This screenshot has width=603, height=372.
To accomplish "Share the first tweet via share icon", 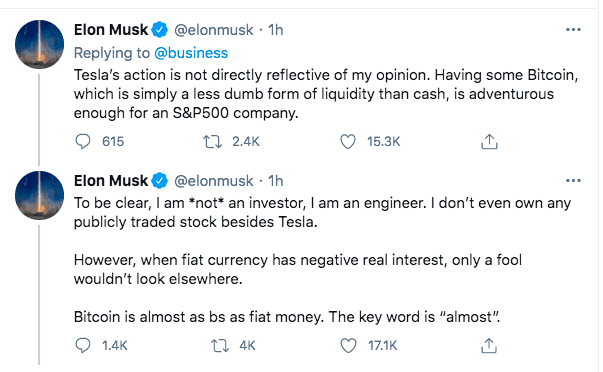I will click(489, 142).
